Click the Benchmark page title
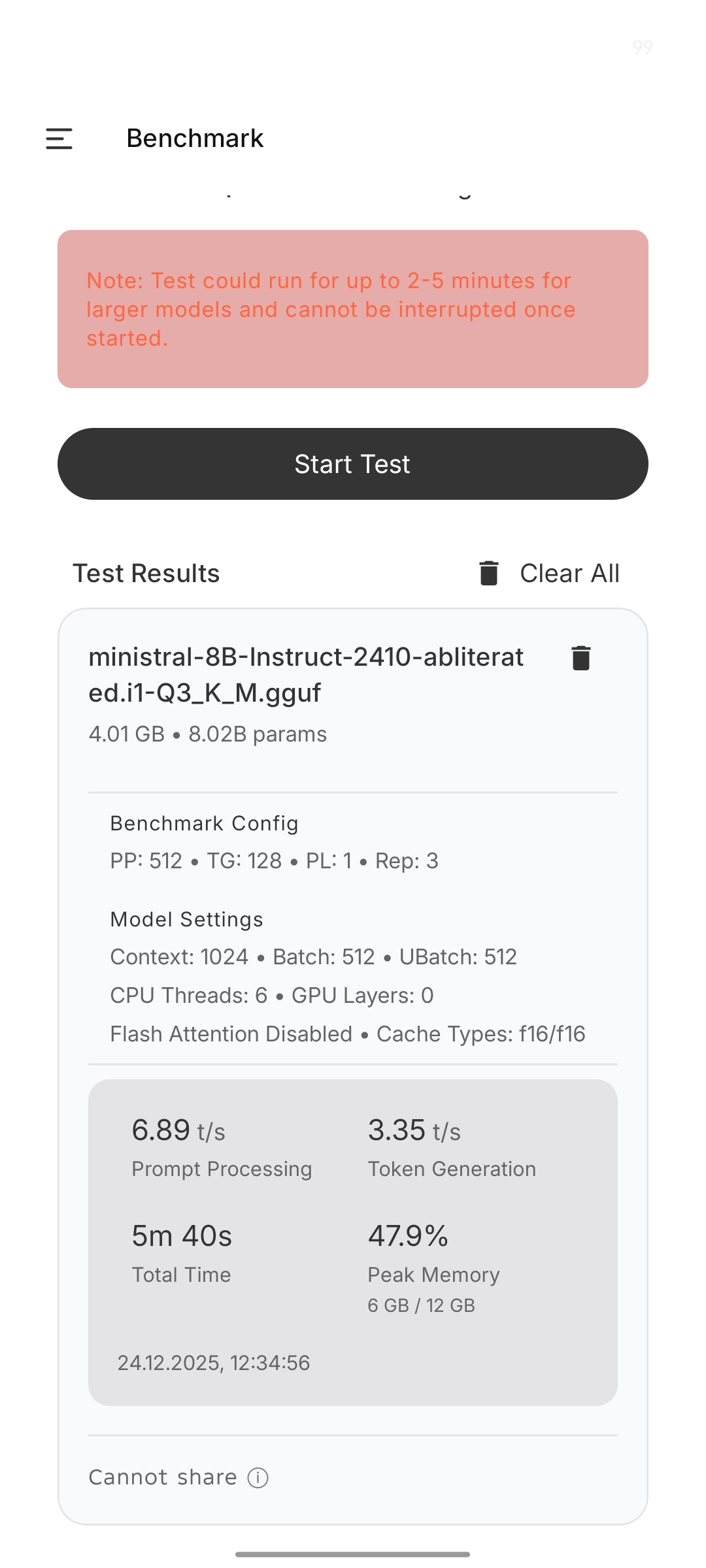This screenshot has height=1568, width=706. (x=195, y=139)
